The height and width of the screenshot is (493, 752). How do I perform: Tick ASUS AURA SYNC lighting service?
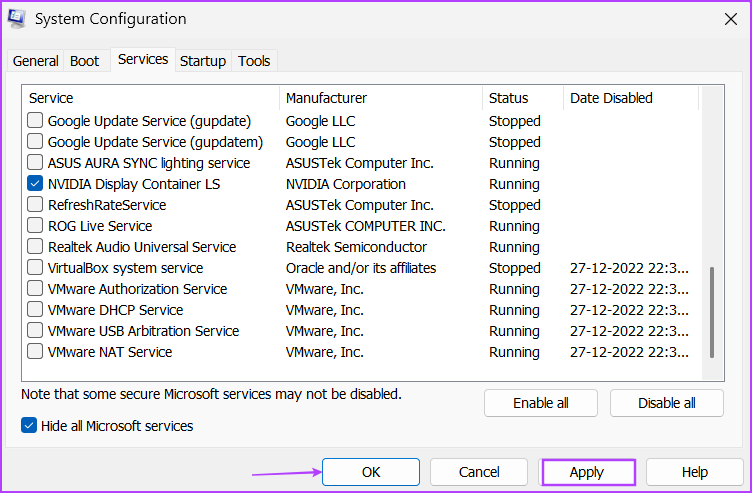(35, 163)
